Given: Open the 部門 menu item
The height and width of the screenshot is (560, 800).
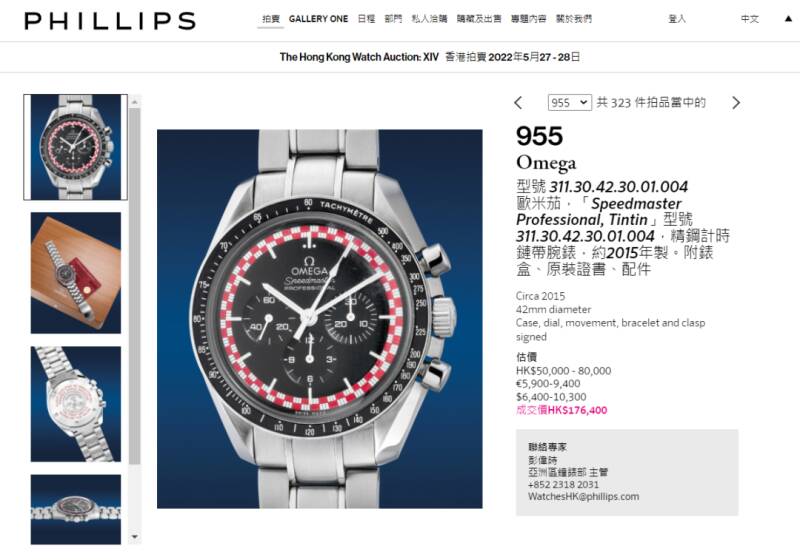Looking at the screenshot, I should coord(393,19).
